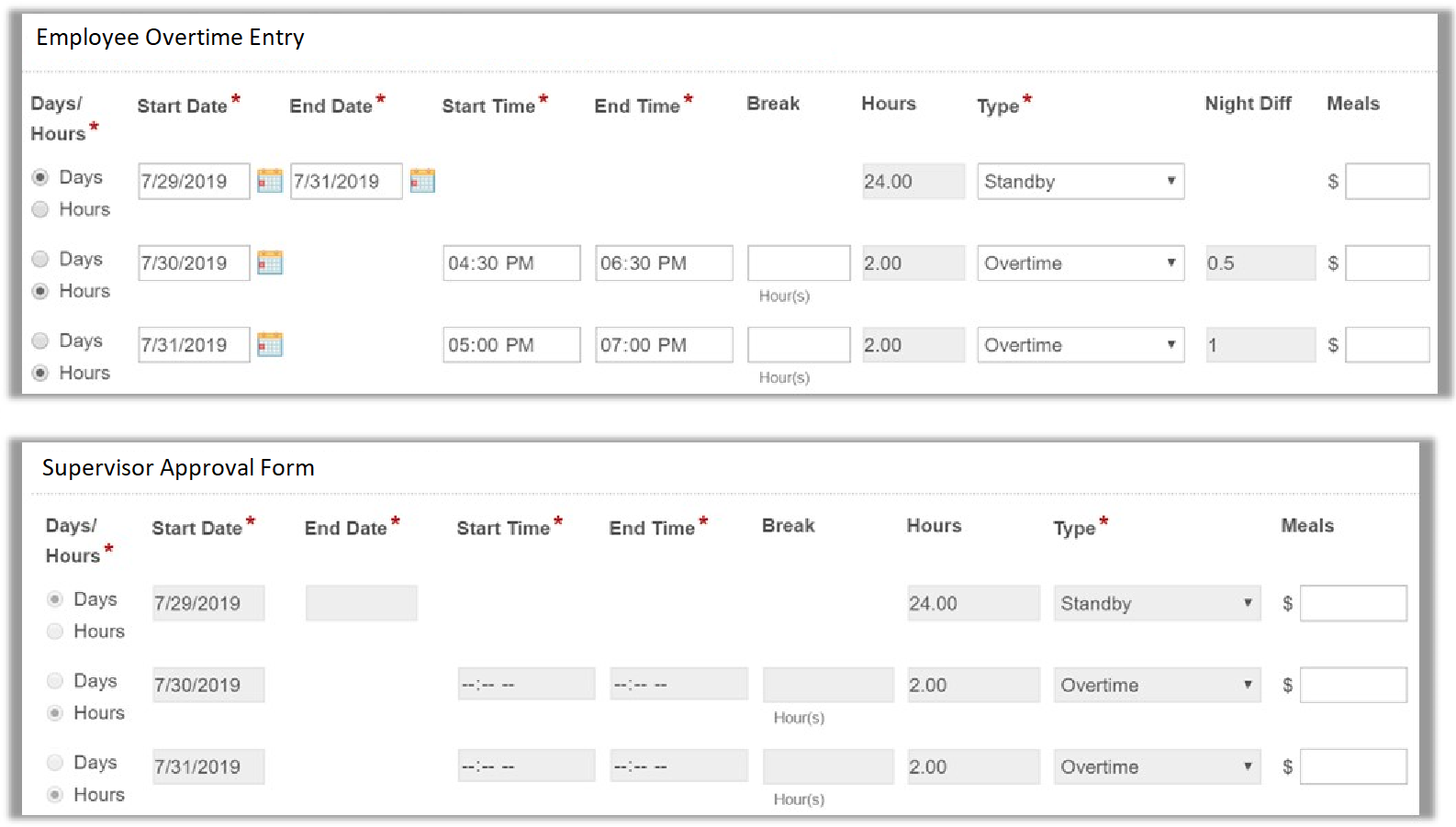Expand the Standby type dropdown in employee entry

(x=1080, y=182)
